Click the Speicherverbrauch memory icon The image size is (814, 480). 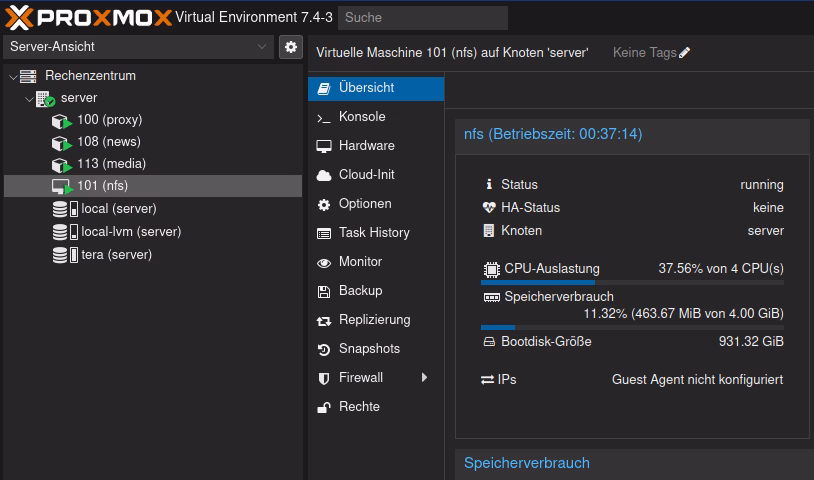pyautogui.click(x=492, y=297)
